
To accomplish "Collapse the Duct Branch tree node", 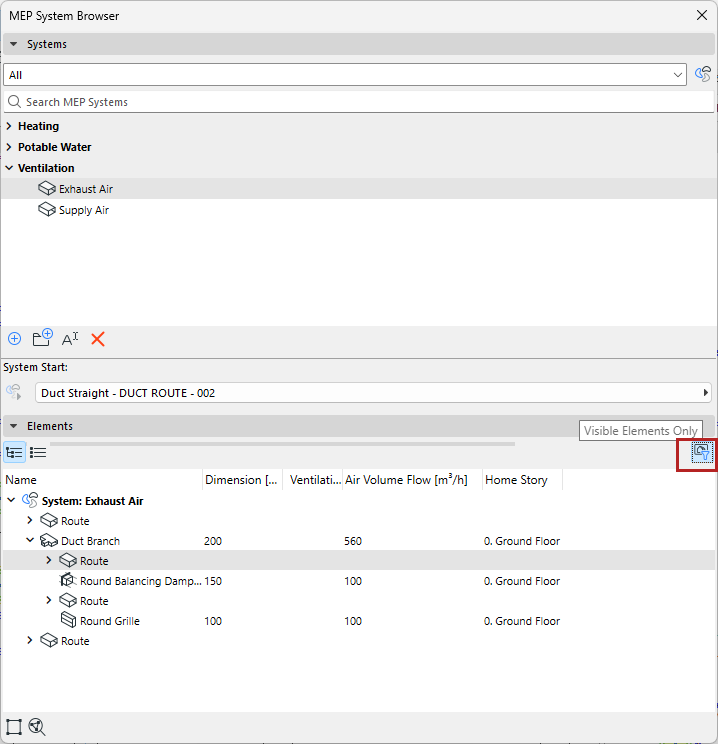I will pos(30,540).
